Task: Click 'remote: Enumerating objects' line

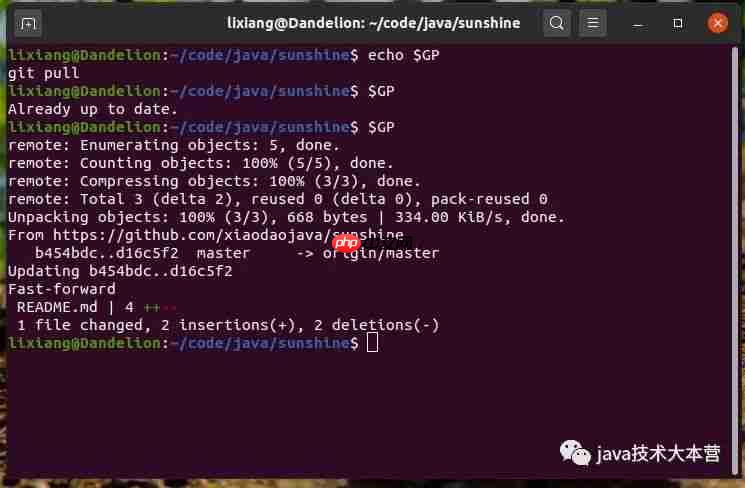Action: [x=174, y=145]
